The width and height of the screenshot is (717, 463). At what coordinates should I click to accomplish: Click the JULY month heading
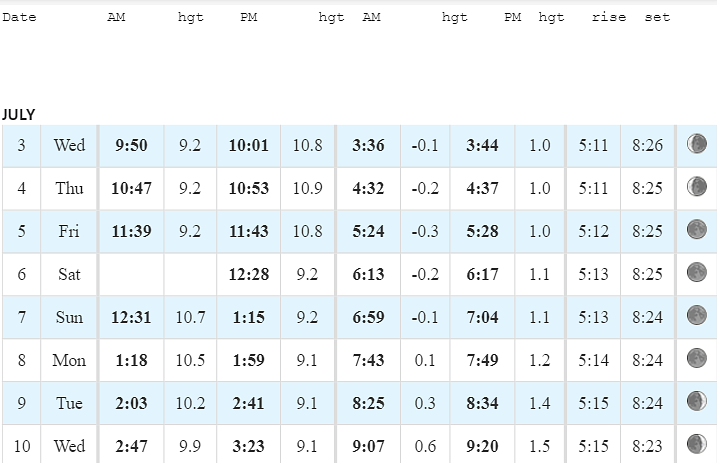[18, 114]
